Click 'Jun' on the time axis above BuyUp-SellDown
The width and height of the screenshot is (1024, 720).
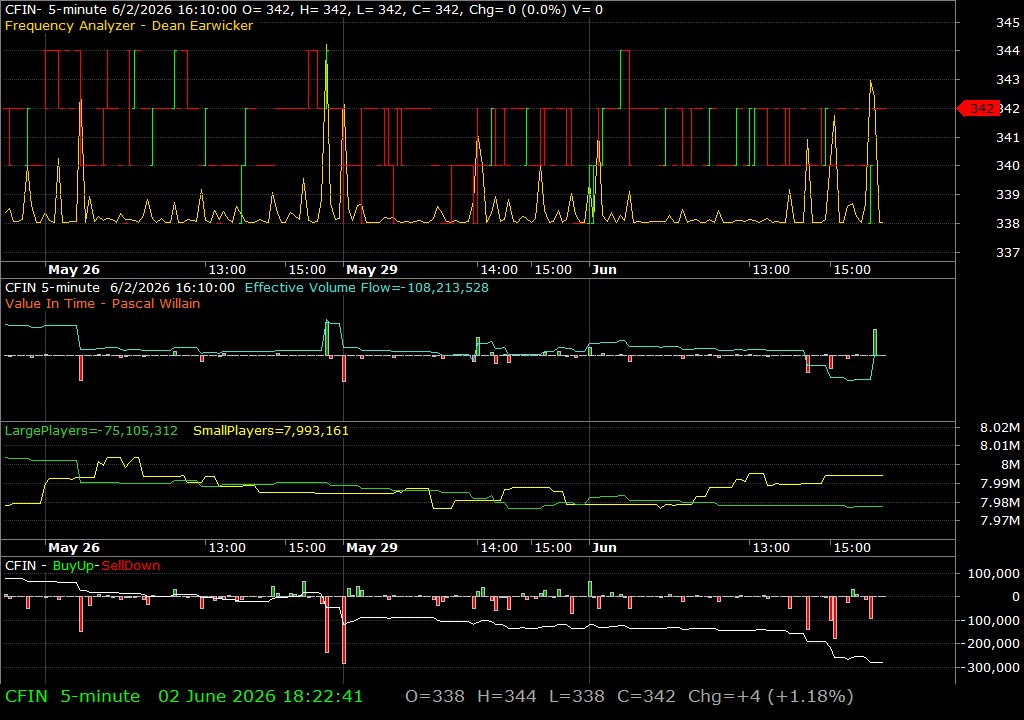[604, 548]
